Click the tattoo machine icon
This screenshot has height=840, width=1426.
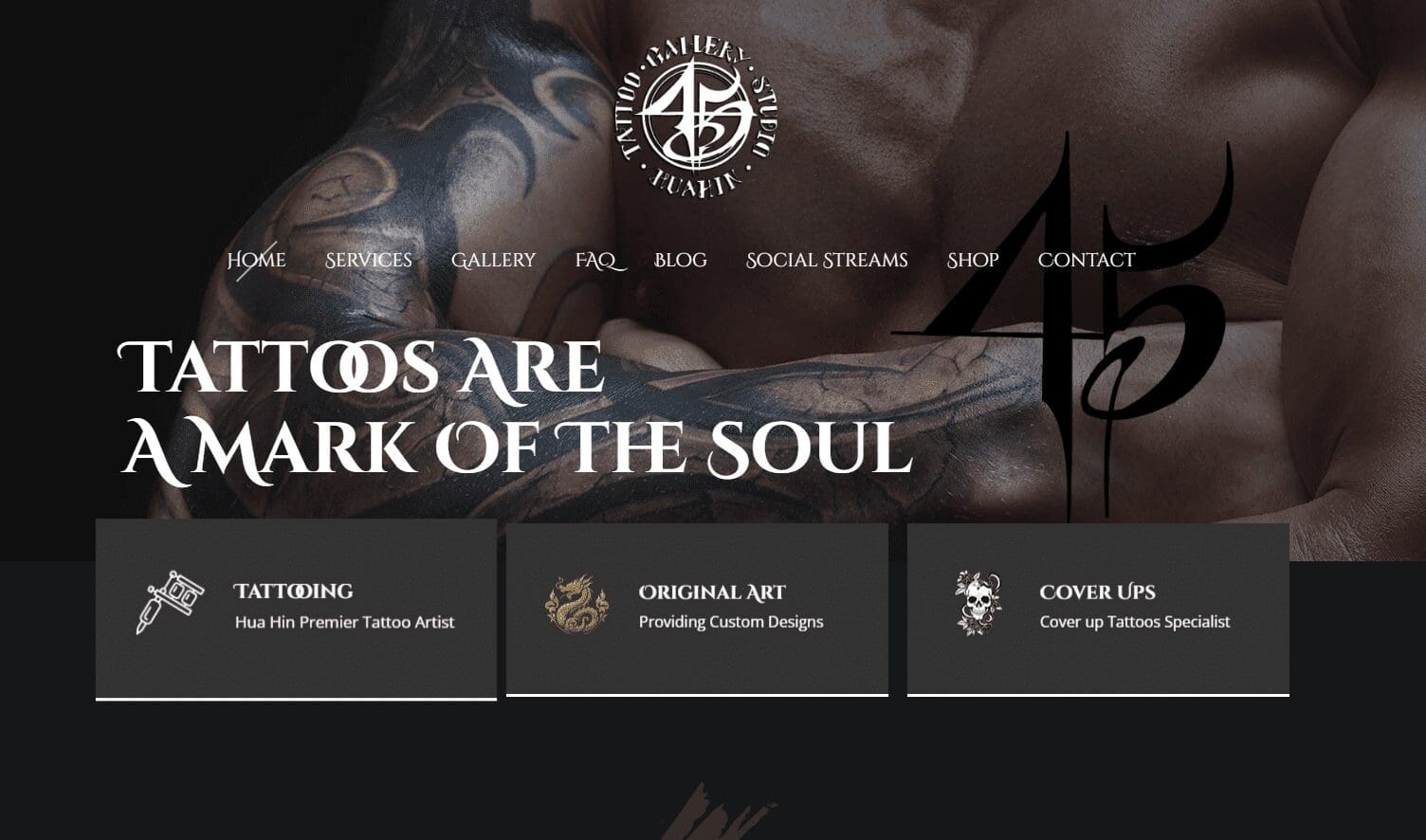click(170, 602)
